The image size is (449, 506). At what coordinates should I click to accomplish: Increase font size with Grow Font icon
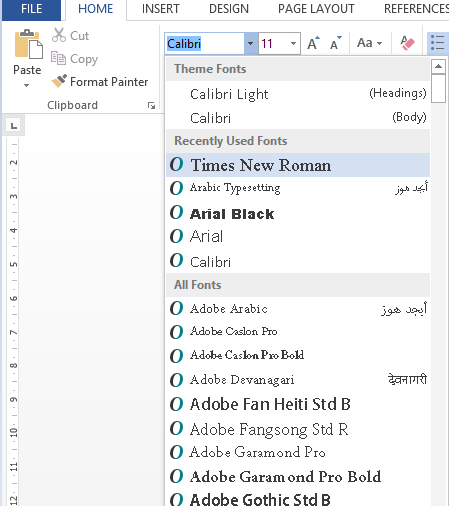(x=313, y=43)
